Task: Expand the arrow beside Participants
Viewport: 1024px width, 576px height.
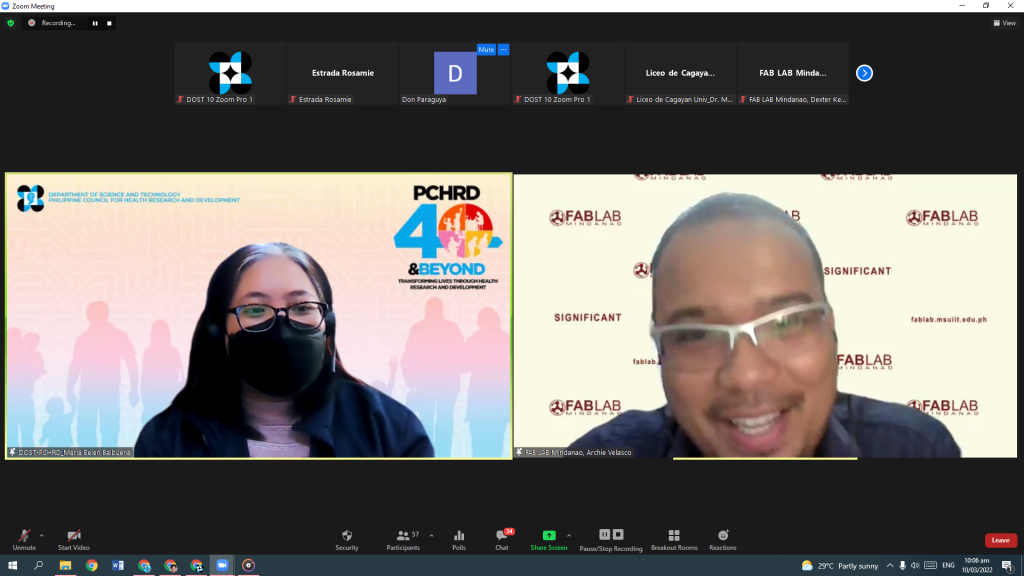Action: [432, 536]
